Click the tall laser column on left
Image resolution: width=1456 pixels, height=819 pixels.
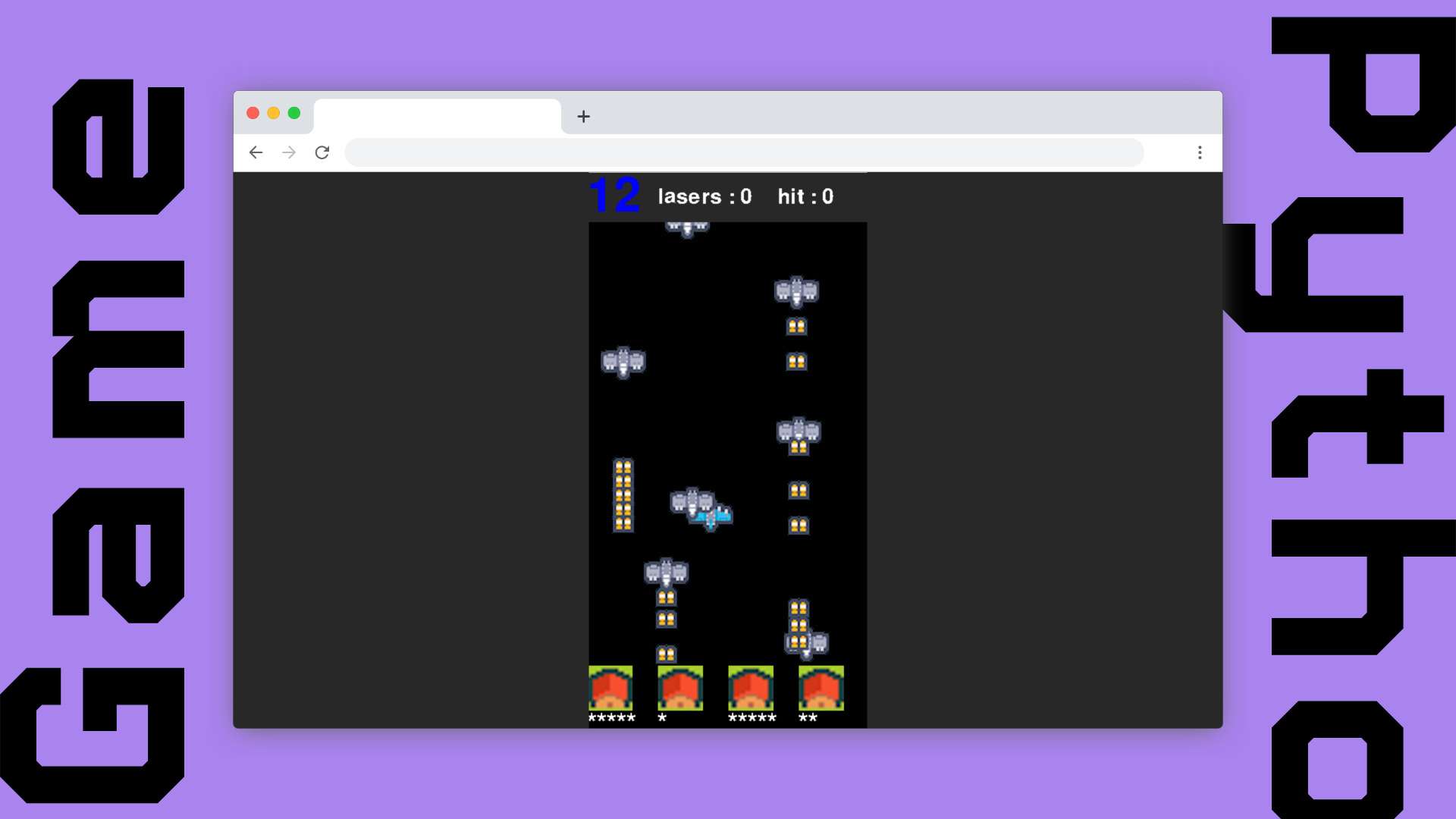coord(623,495)
